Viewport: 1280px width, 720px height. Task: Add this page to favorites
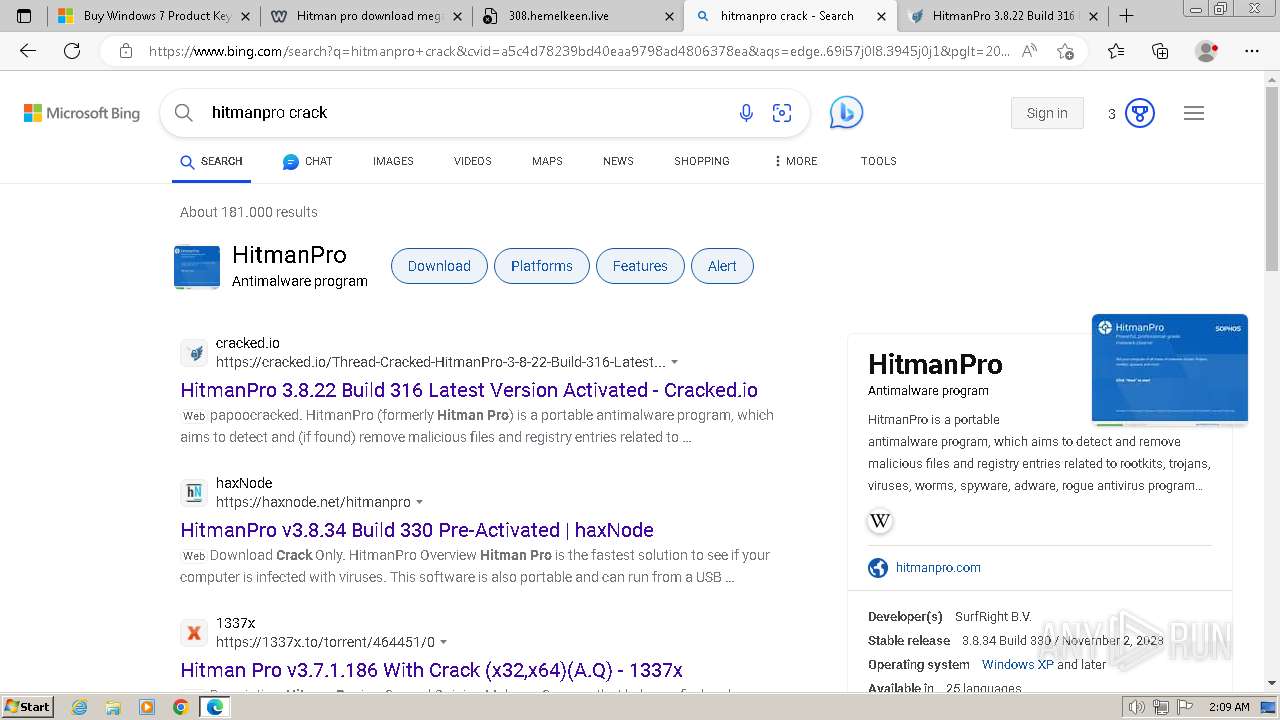click(x=1065, y=51)
